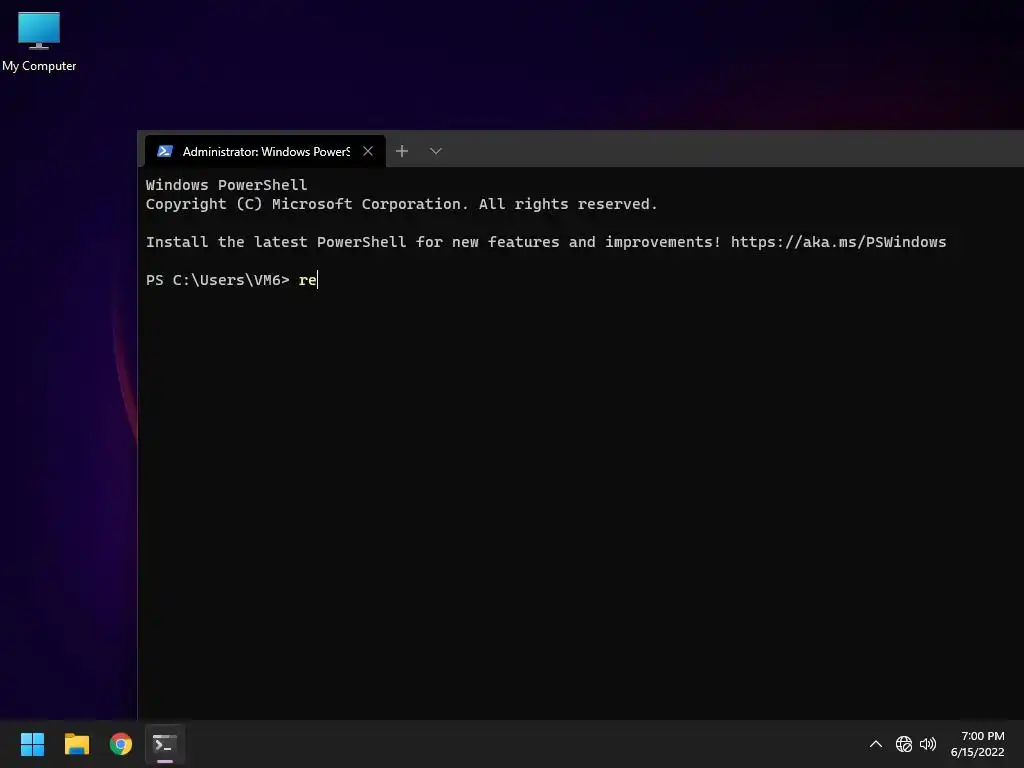Click the 'Copyright (C) Microsoft Corporation' line
The image size is (1024, 768).
[401, 204]
